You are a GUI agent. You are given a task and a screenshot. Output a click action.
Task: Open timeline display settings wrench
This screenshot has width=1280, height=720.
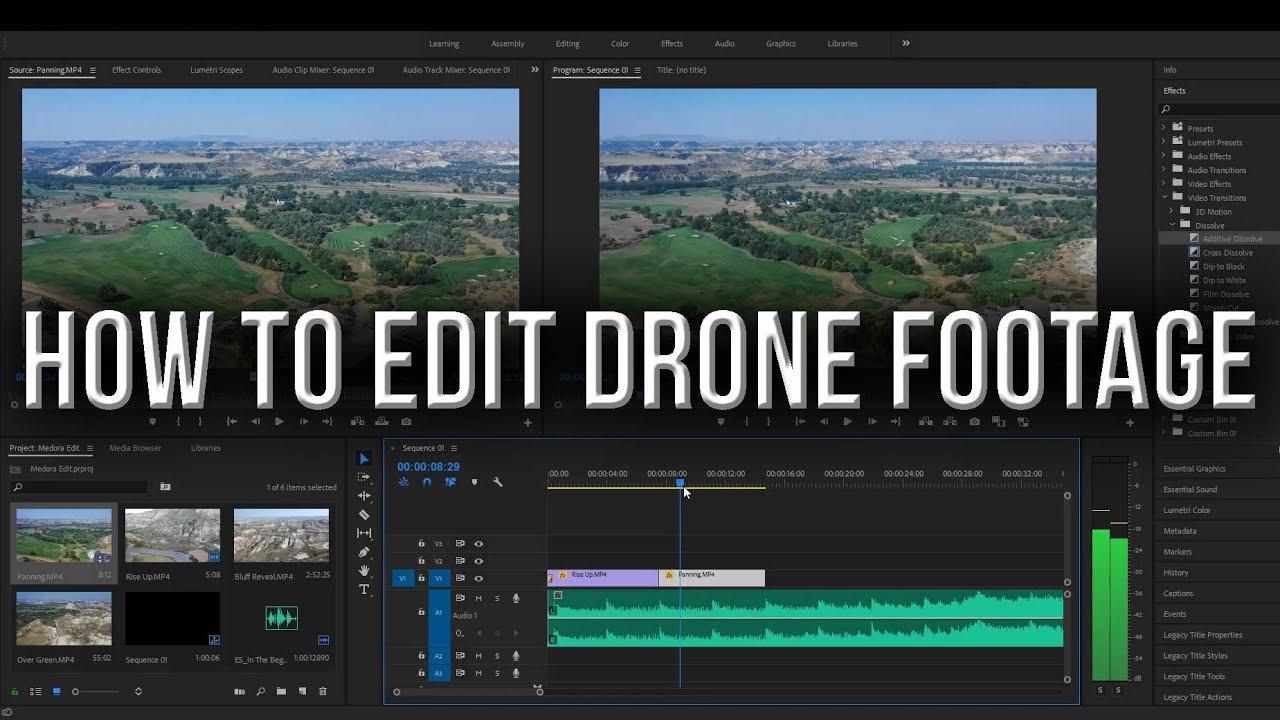[x=497, y=482]
